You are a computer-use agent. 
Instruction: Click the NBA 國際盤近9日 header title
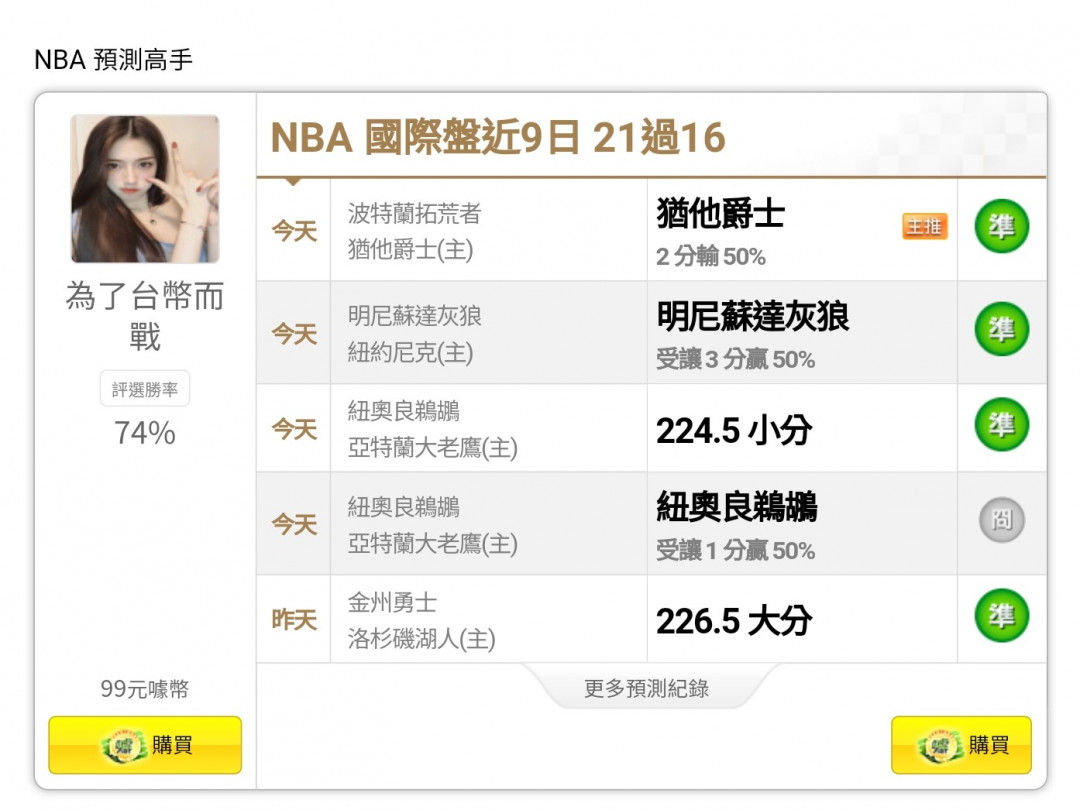[497, 139]
